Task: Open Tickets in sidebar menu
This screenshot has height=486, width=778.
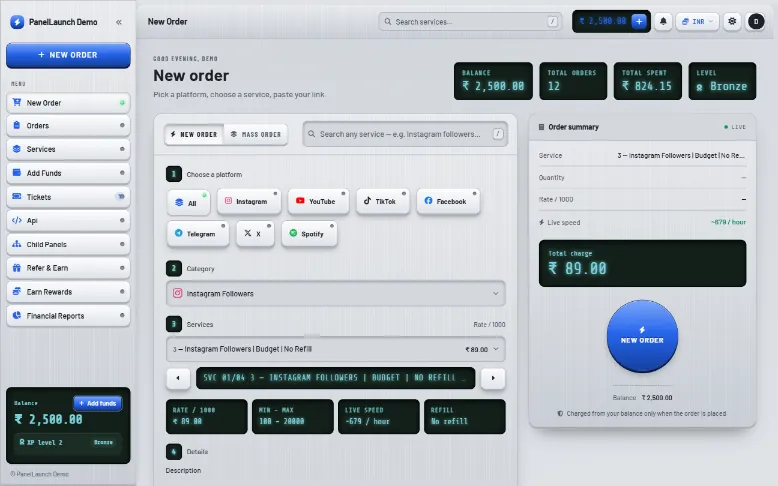Action: [x=68, y=197]
